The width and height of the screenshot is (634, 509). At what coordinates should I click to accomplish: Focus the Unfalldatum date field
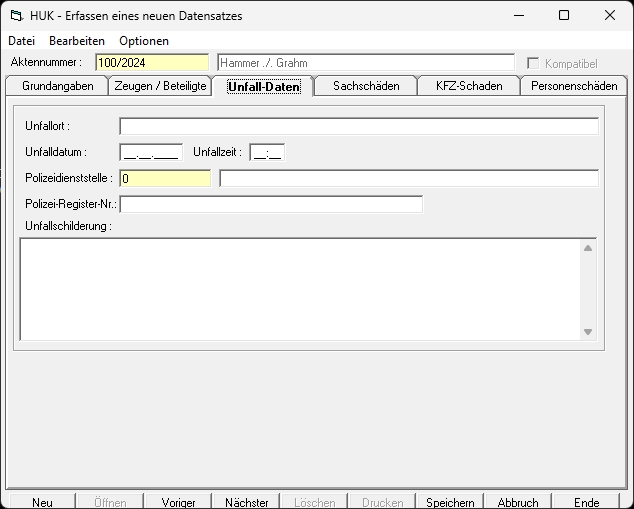150,152
